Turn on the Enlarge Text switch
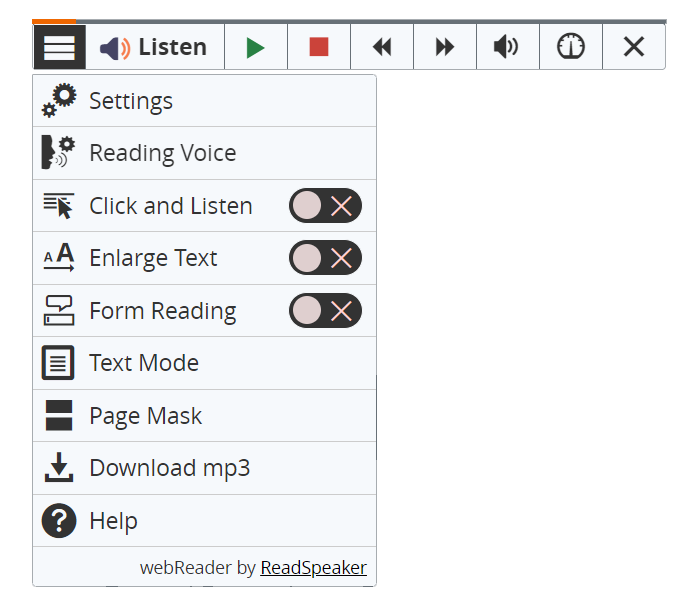Viewport: 700px width, 600px height. point(325,258)
